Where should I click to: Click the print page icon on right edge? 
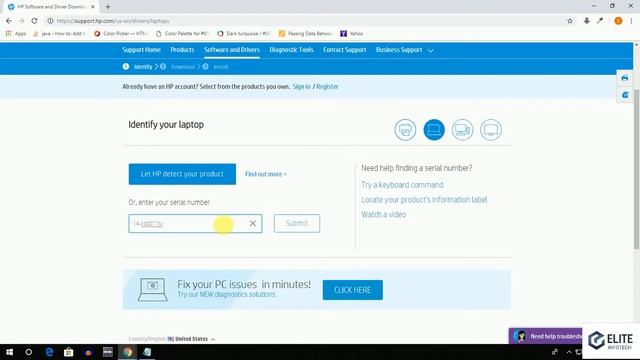[625, 78]
